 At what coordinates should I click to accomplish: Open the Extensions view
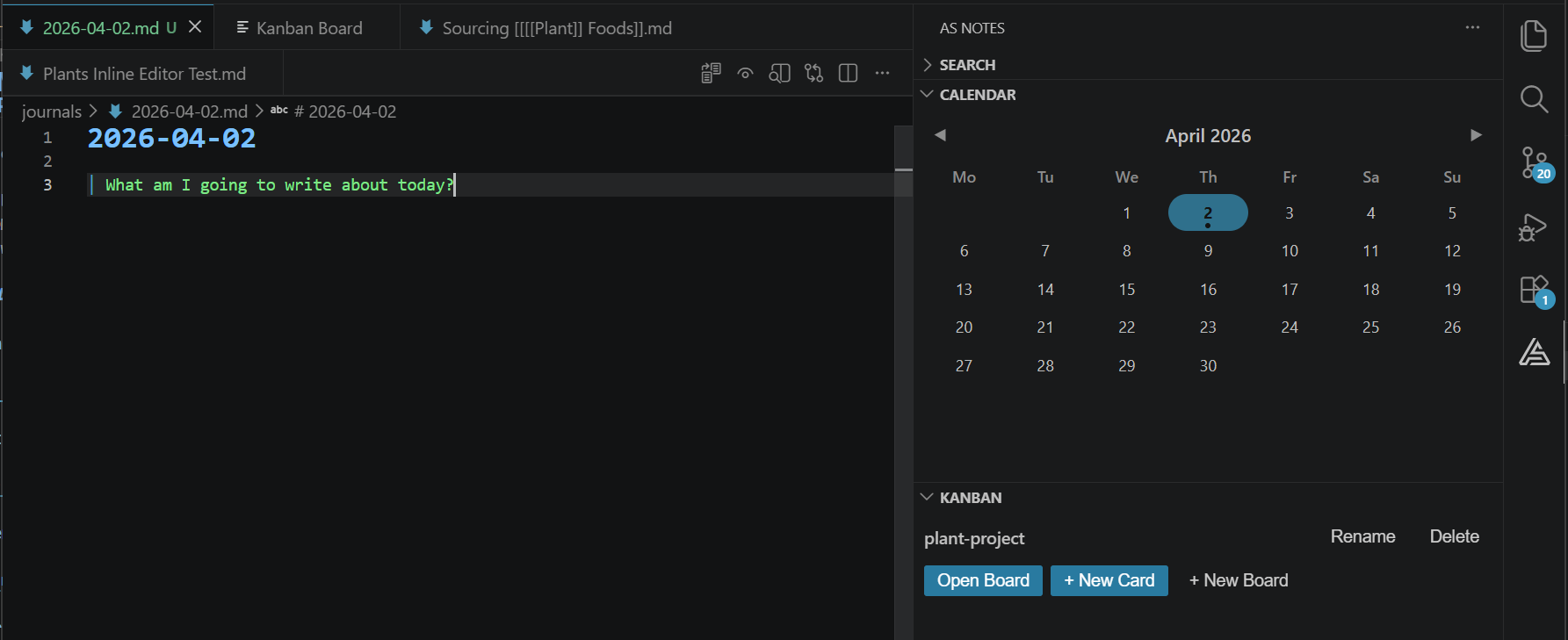click(x=1534, y=290)
